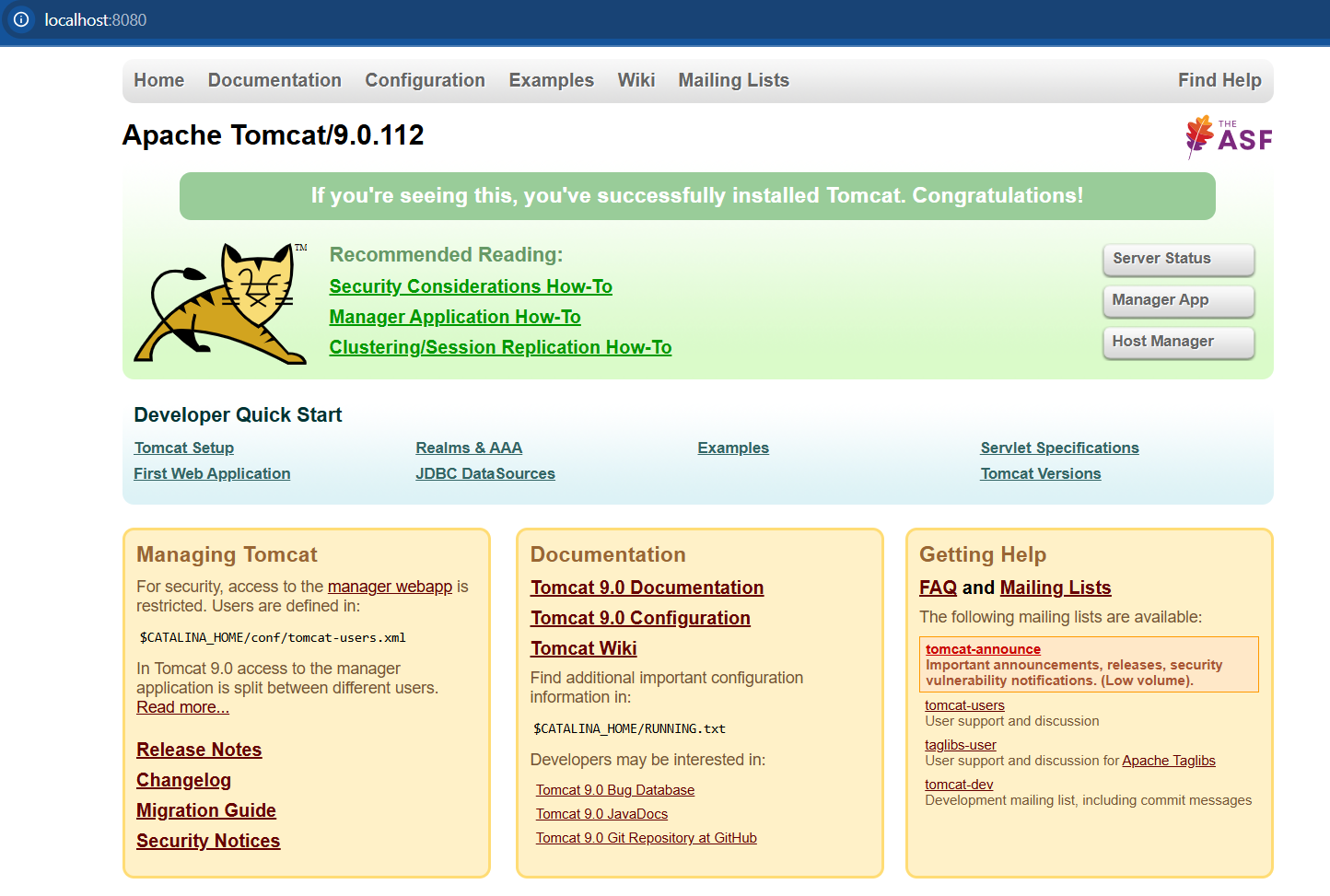The height and width of the screenshot is (896, 1330).
Task: Open the Tomcat Wiki link
Action: pyautogui.click(x=583, y=648)
